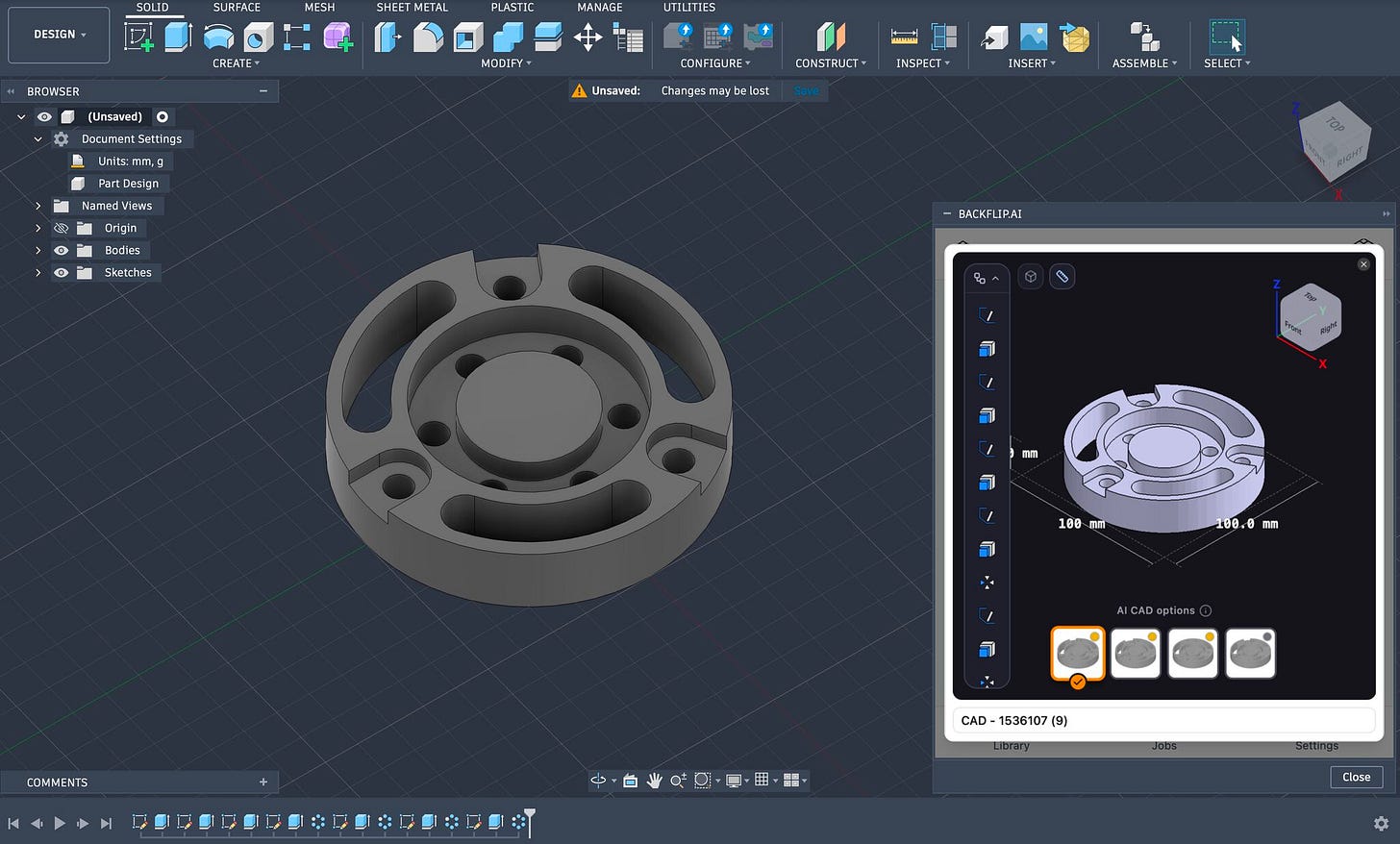Select the Zoom magnifier tool

(678, 781)
